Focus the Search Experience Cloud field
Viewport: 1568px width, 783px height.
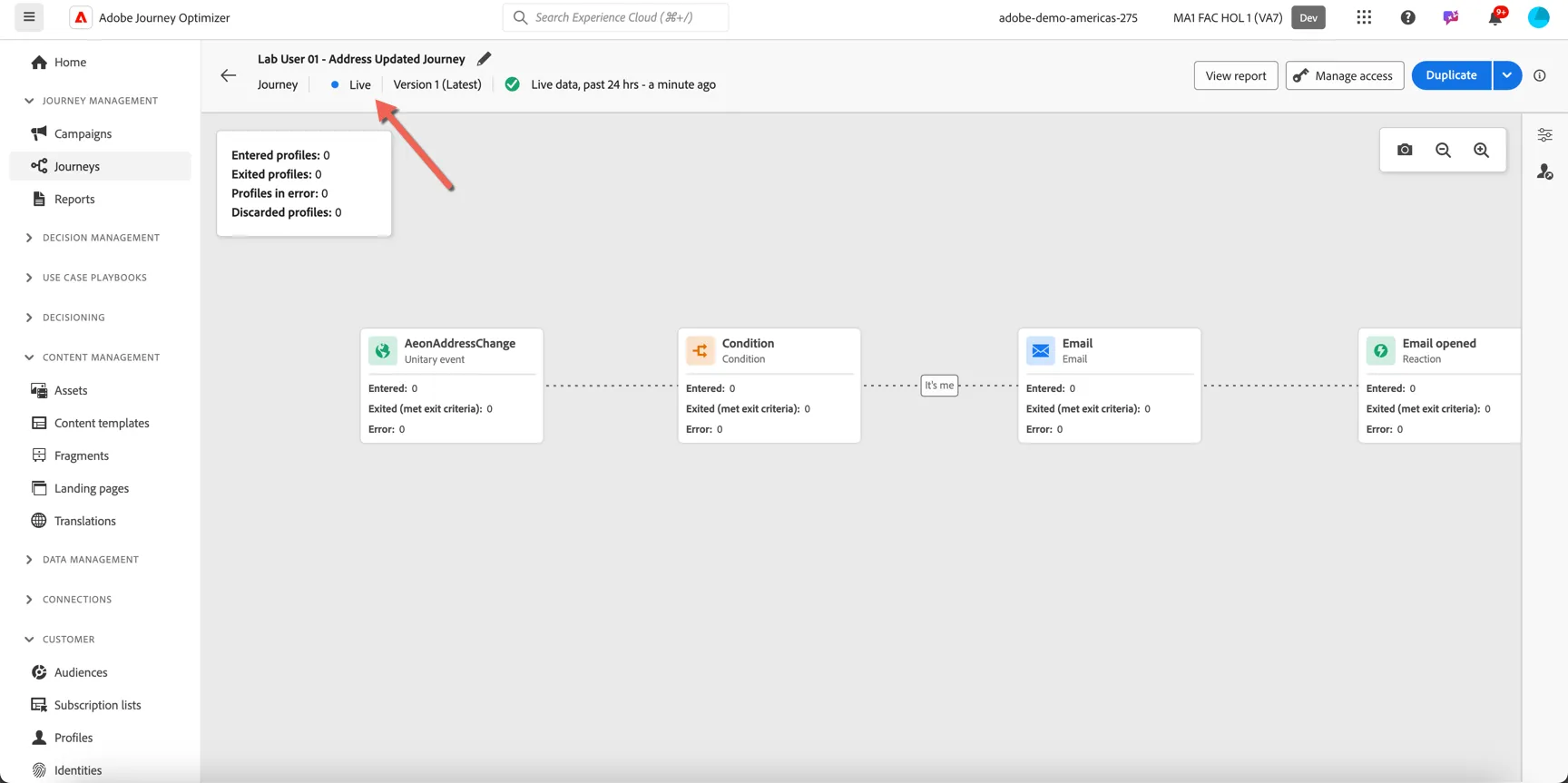tap(615, 17)
